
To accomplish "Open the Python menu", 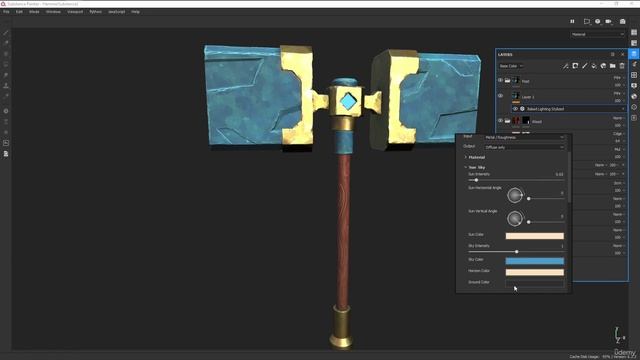I will pos(96,12).
